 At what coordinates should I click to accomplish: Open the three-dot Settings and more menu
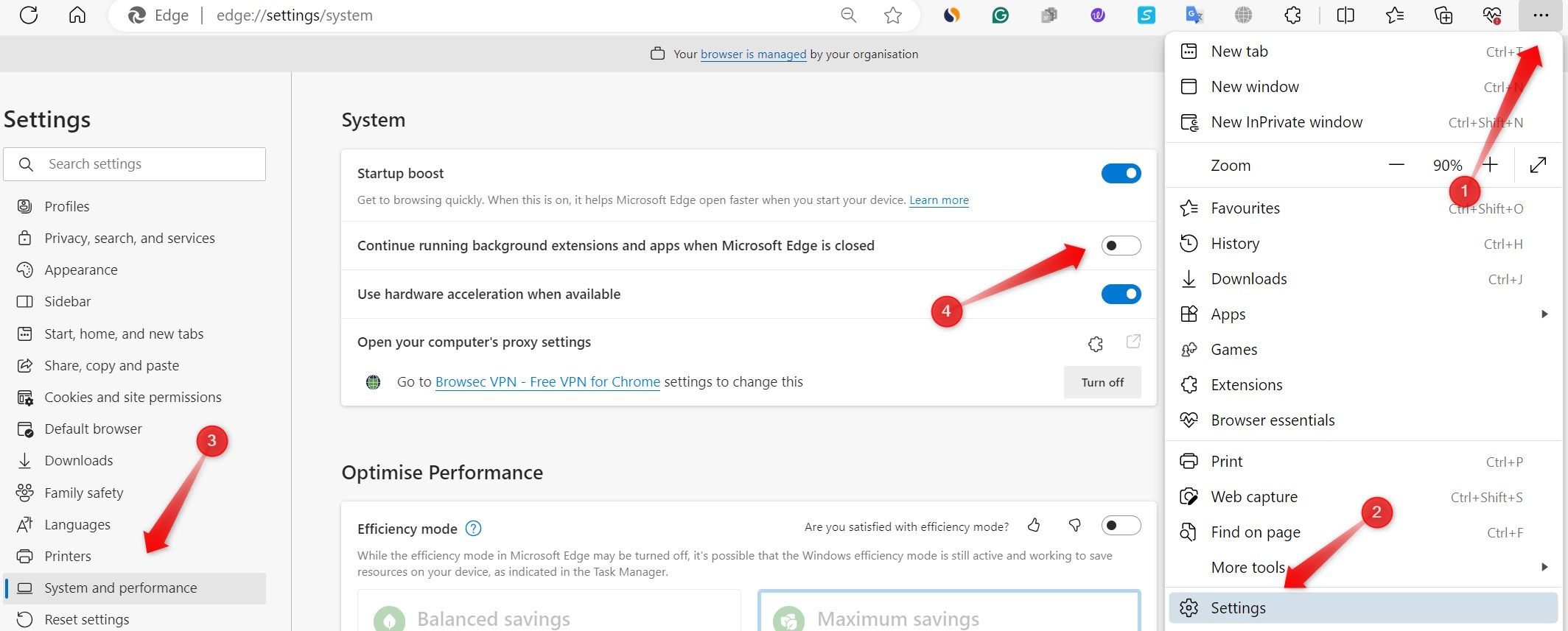[1540, 15]
